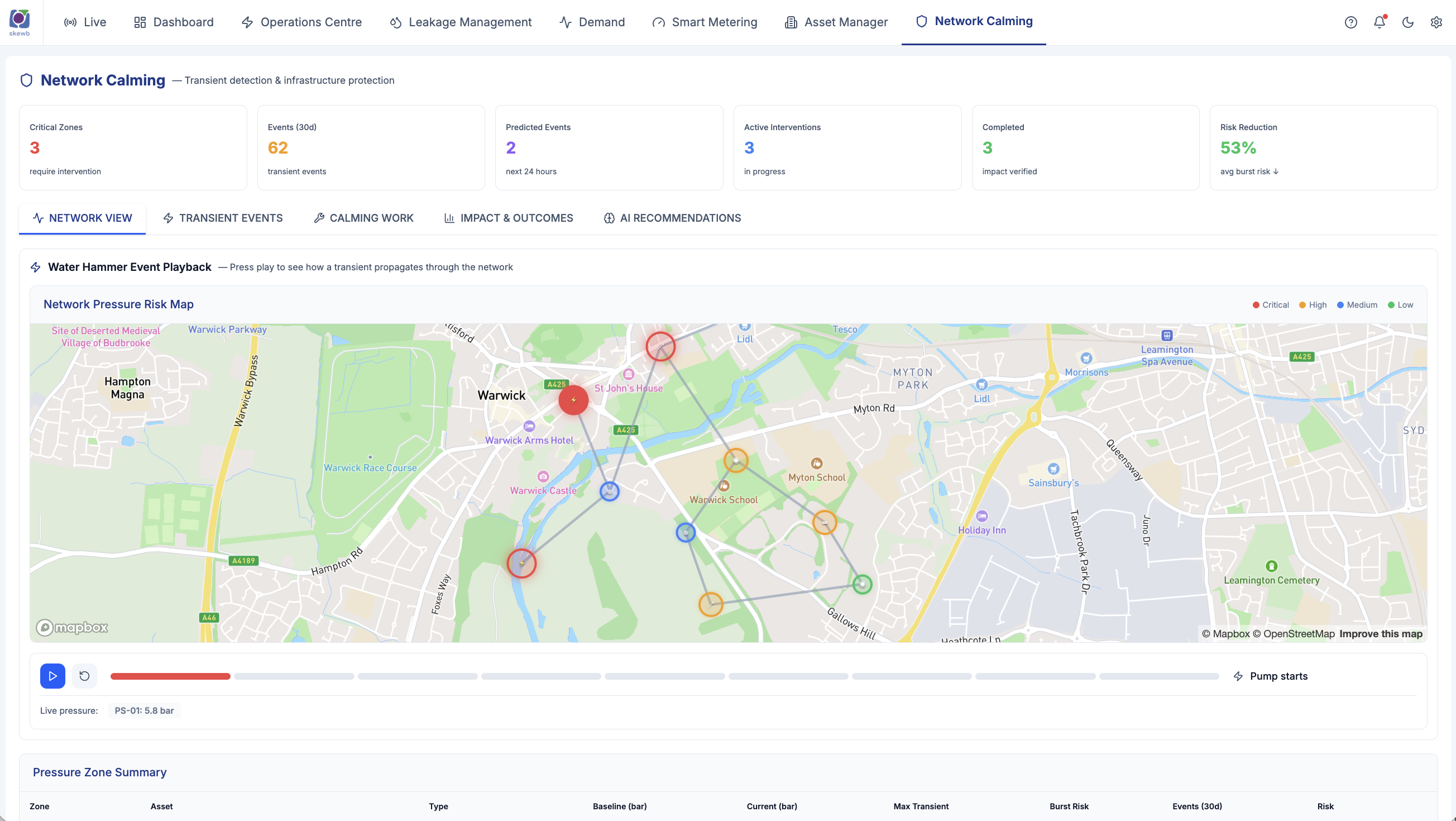
Task: Click the Low legend green dot
Action: [x=1391, y=305]
